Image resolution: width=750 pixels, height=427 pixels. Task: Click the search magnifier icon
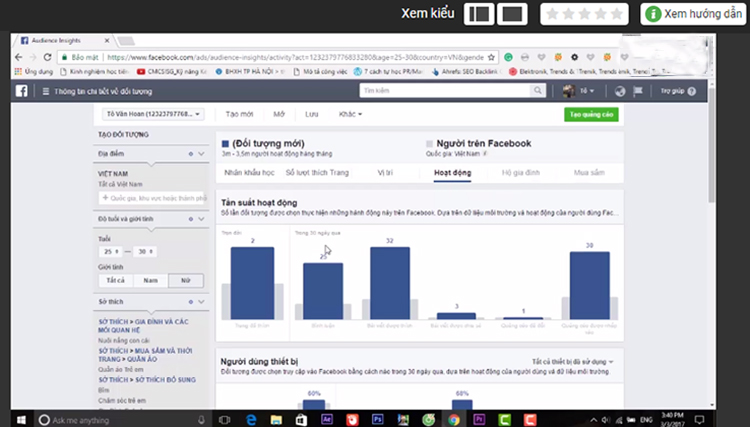[538, 90]
